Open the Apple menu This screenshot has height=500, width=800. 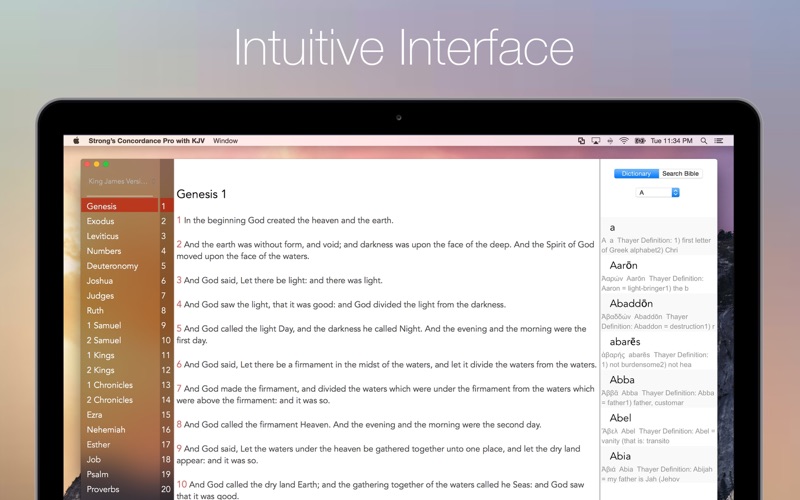point(76,141)
